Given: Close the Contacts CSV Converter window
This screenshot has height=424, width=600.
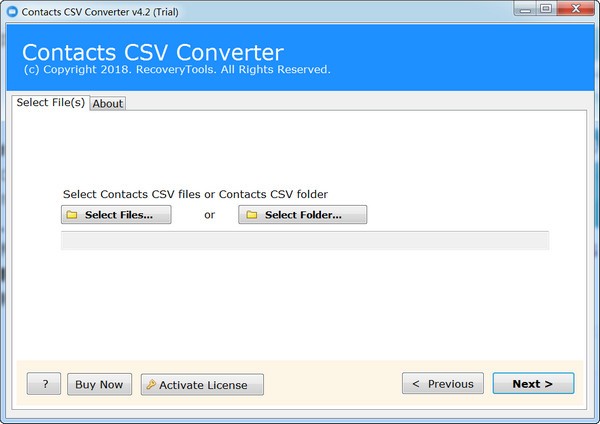Looking at the screenshot, I should pos(575,10).
